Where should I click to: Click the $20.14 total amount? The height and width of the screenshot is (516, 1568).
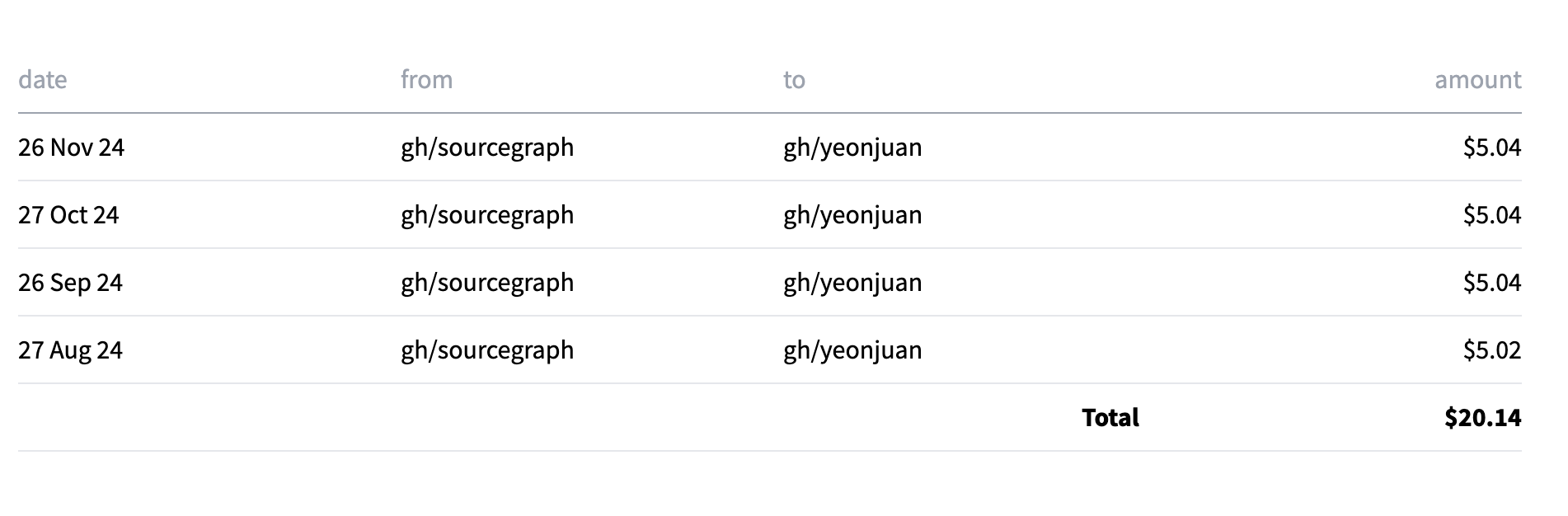[1482, 418]
